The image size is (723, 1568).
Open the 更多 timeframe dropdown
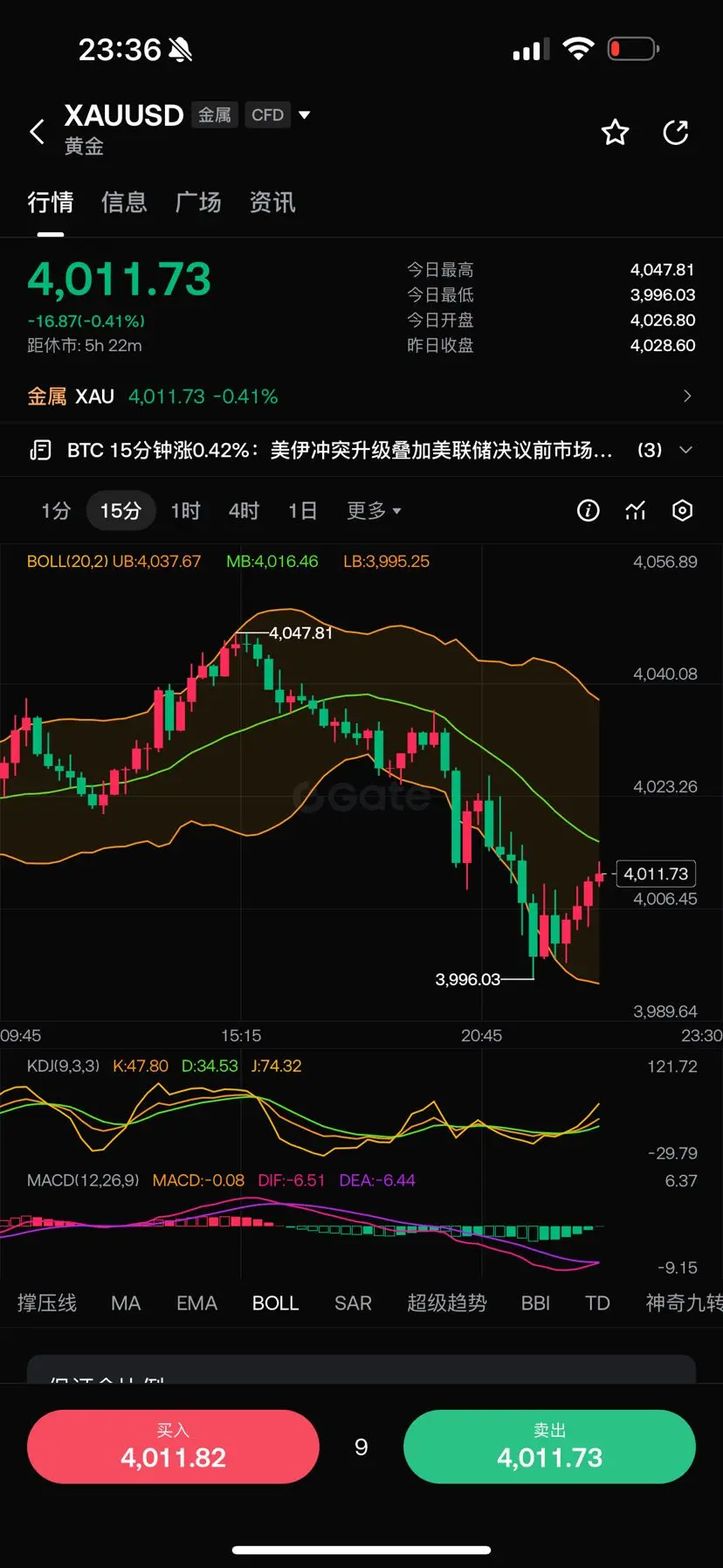pos(374,510)
